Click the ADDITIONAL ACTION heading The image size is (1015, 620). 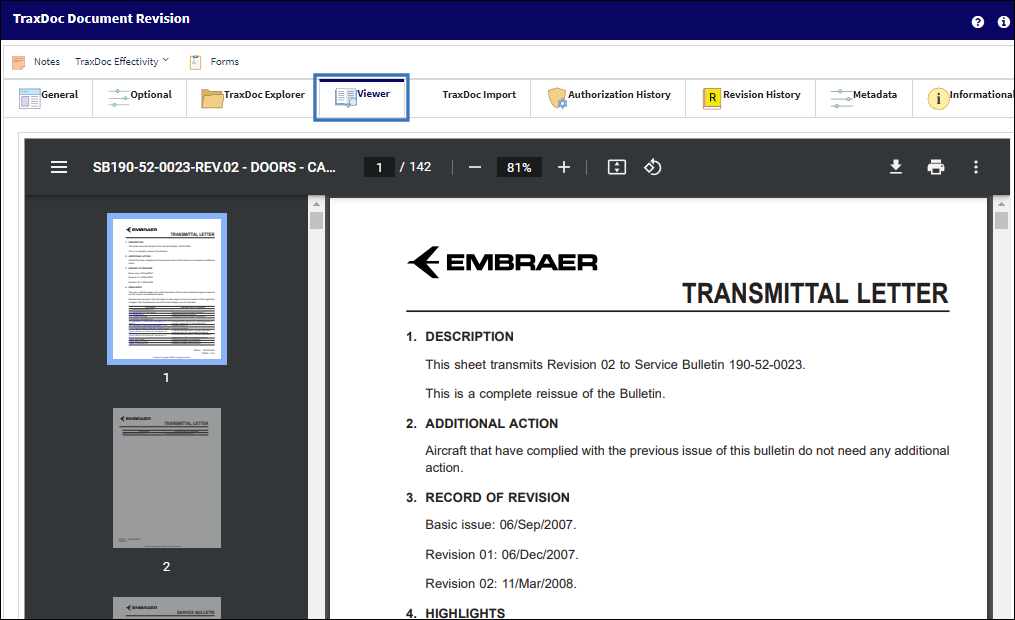(x=491, y=423)
